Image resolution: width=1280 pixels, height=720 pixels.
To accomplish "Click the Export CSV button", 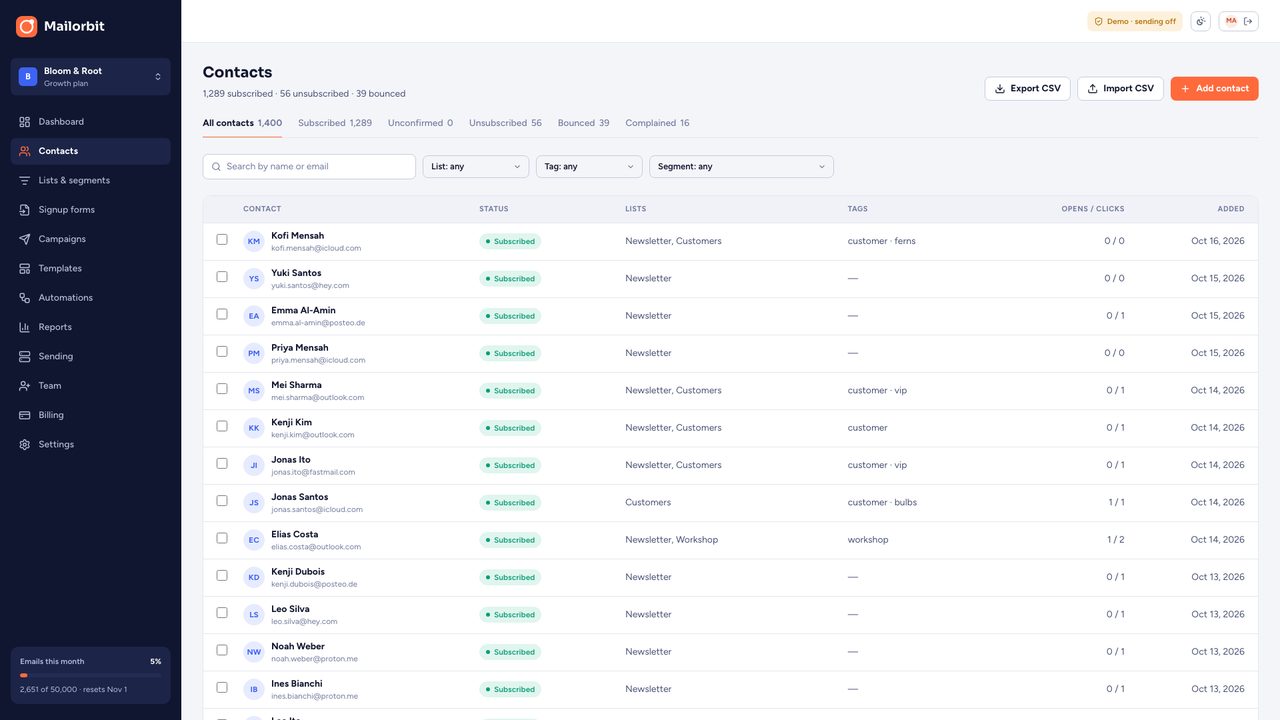I will [1027, 89].
